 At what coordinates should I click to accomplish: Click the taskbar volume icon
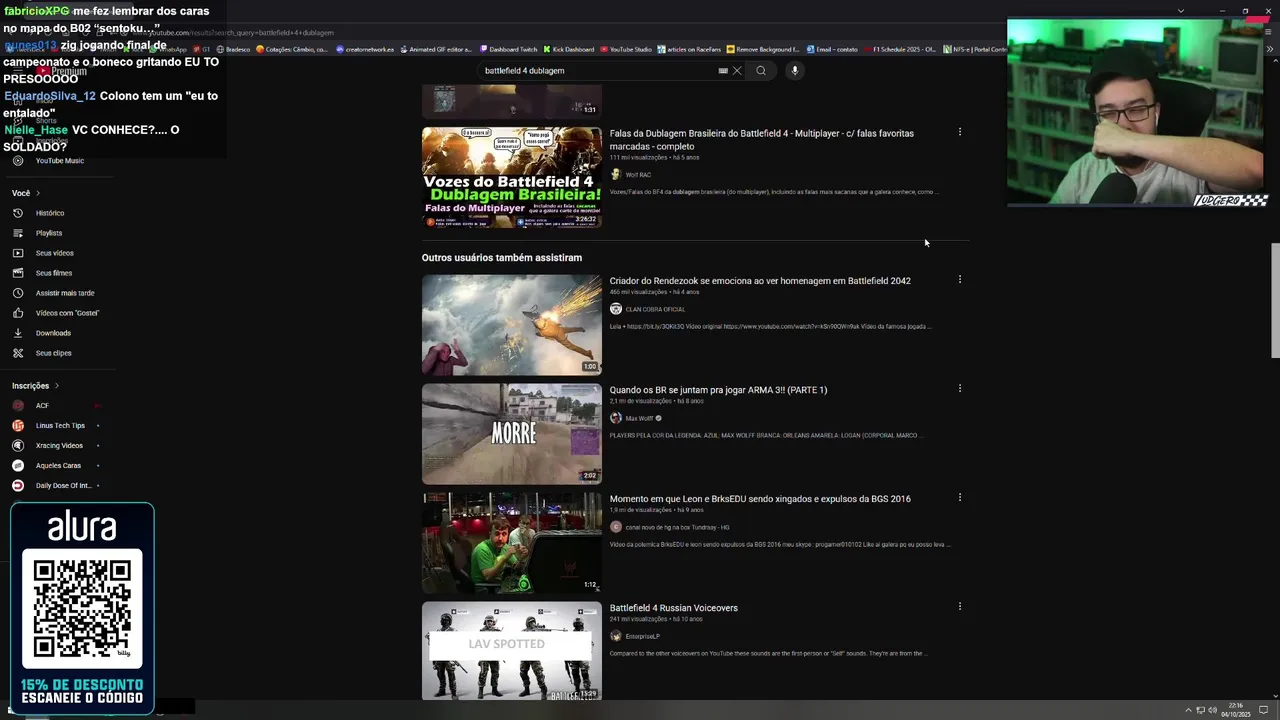point(1213,710)
